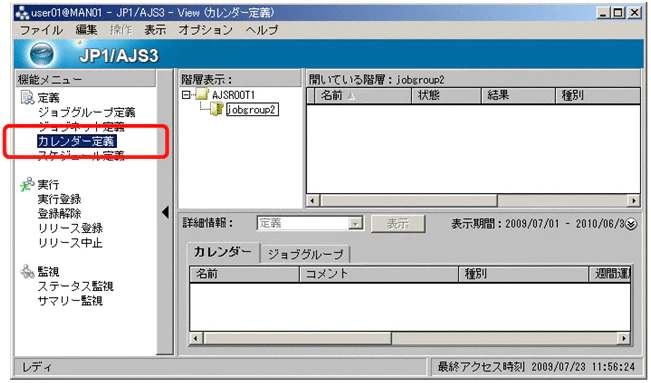Click 種別 column header in calendar table
This screenshot has width=651, height=383.
524,274
